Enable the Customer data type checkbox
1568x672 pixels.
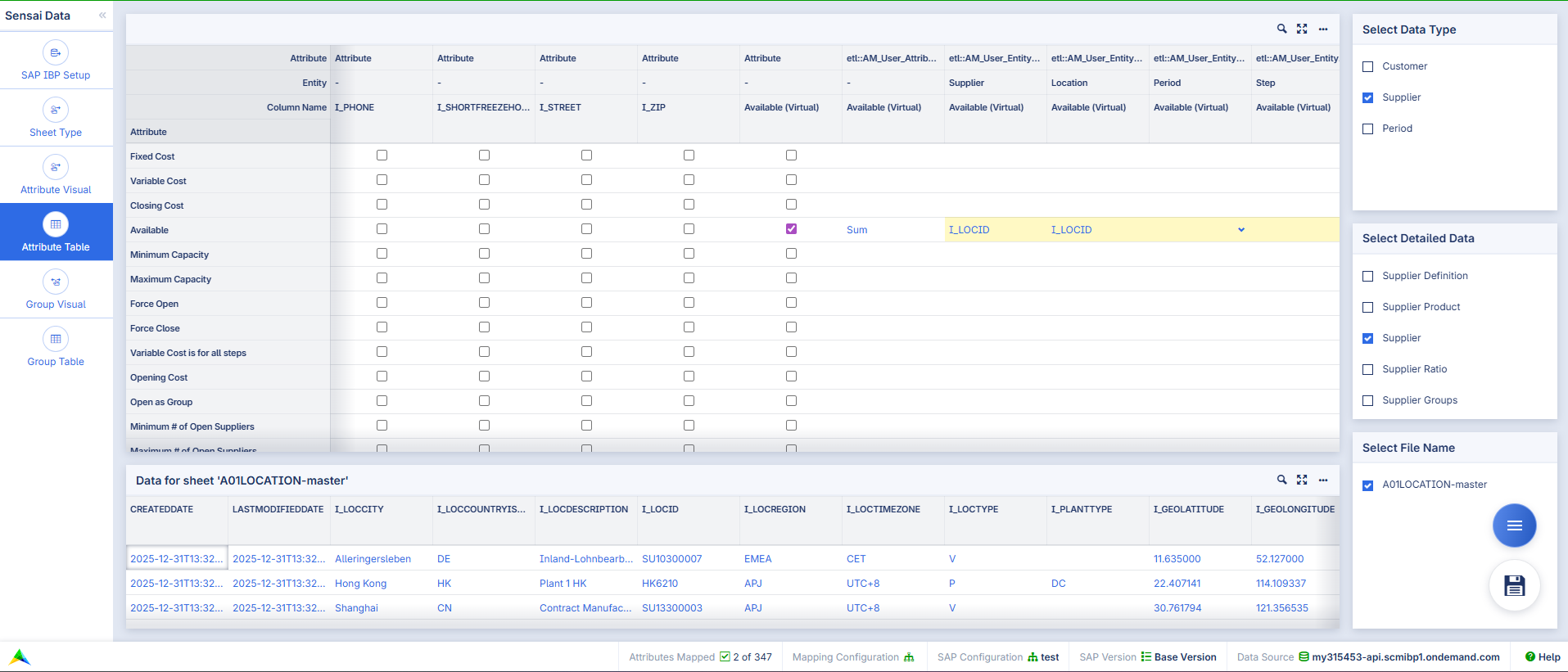coord(1367,66)
